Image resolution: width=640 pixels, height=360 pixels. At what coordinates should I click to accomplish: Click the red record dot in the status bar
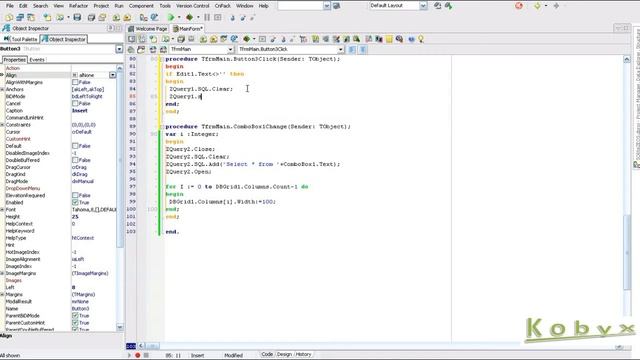138,355
